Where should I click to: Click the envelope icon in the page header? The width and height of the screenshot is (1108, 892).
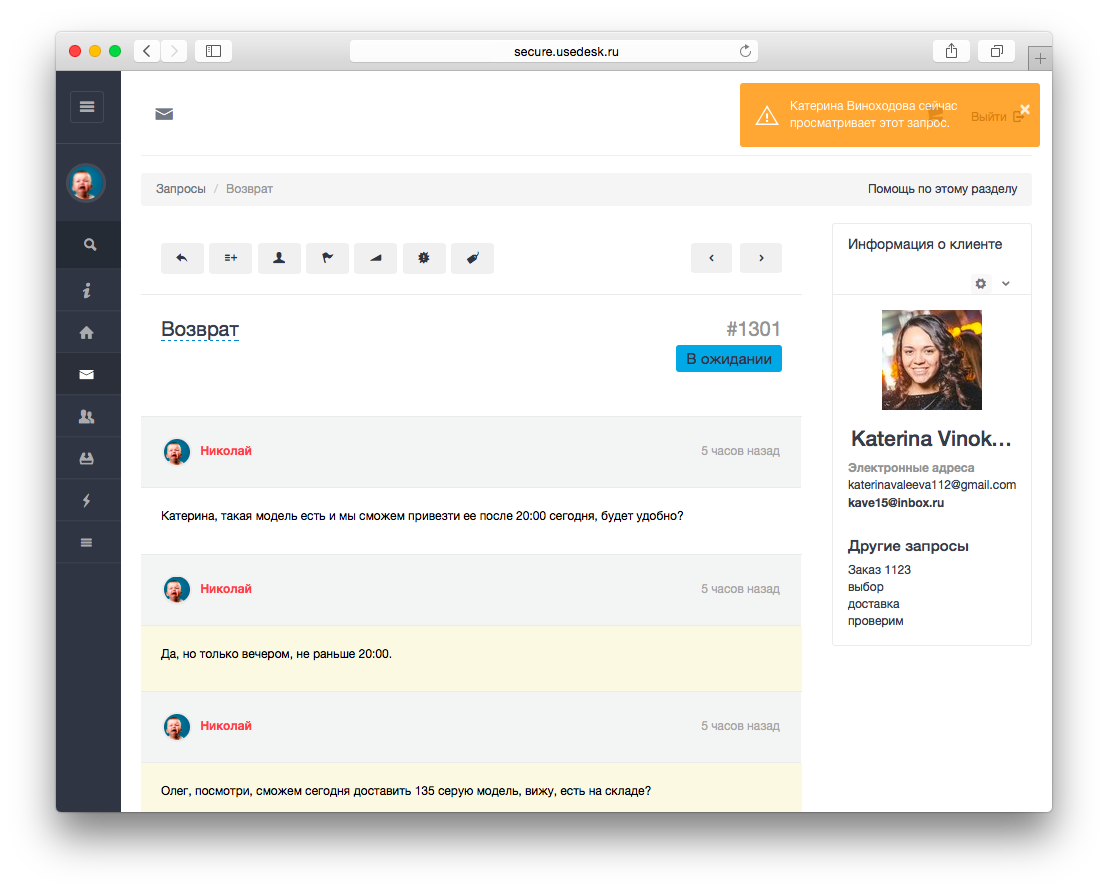point(164,114)
